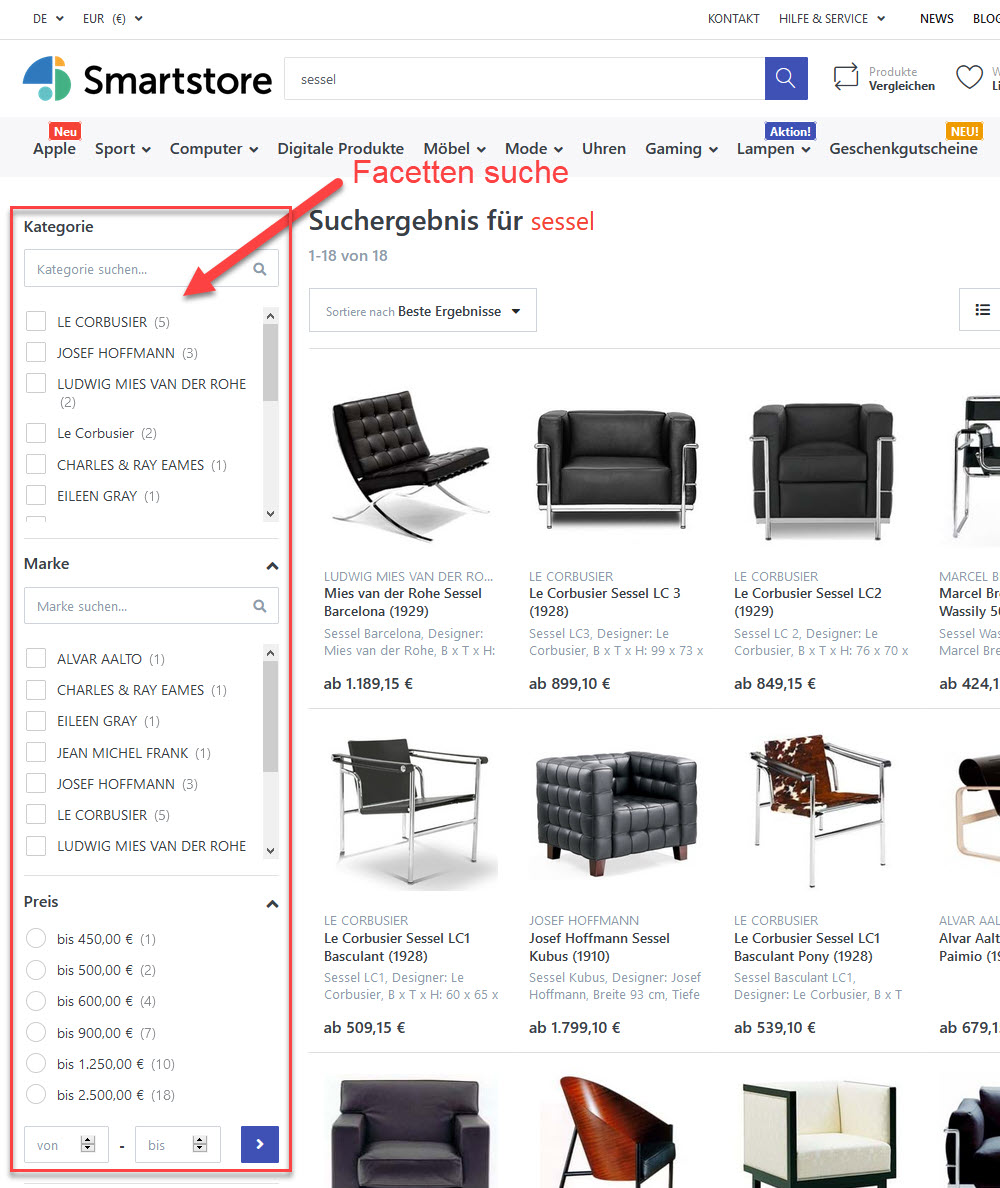Open the 'Sortiere nach Beste Ergebnisse' dropdown
This screenshot has width=1000, height=1188.
coord(422,310)
